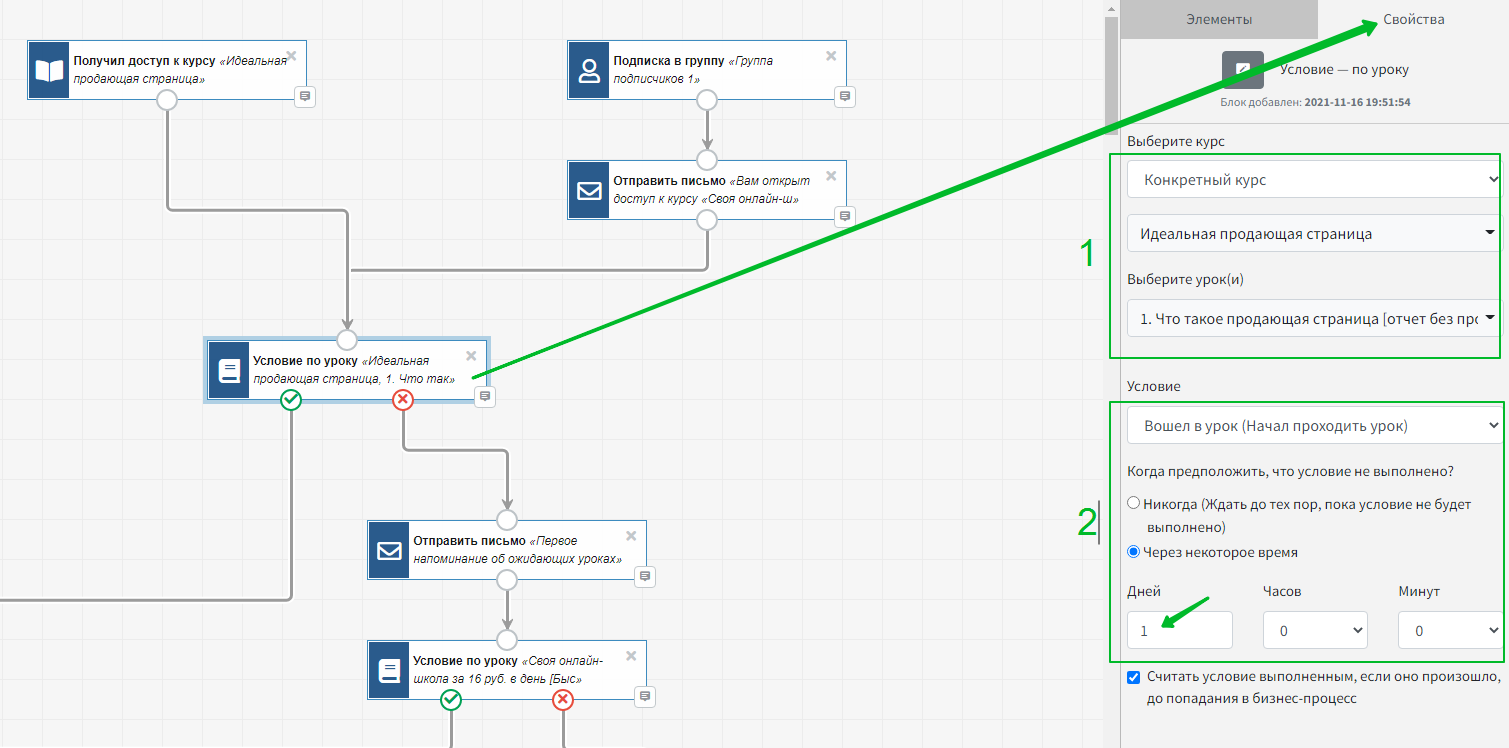
Task: Open 'Конкретный курс' dropdown
Action: coord(1313,180)
